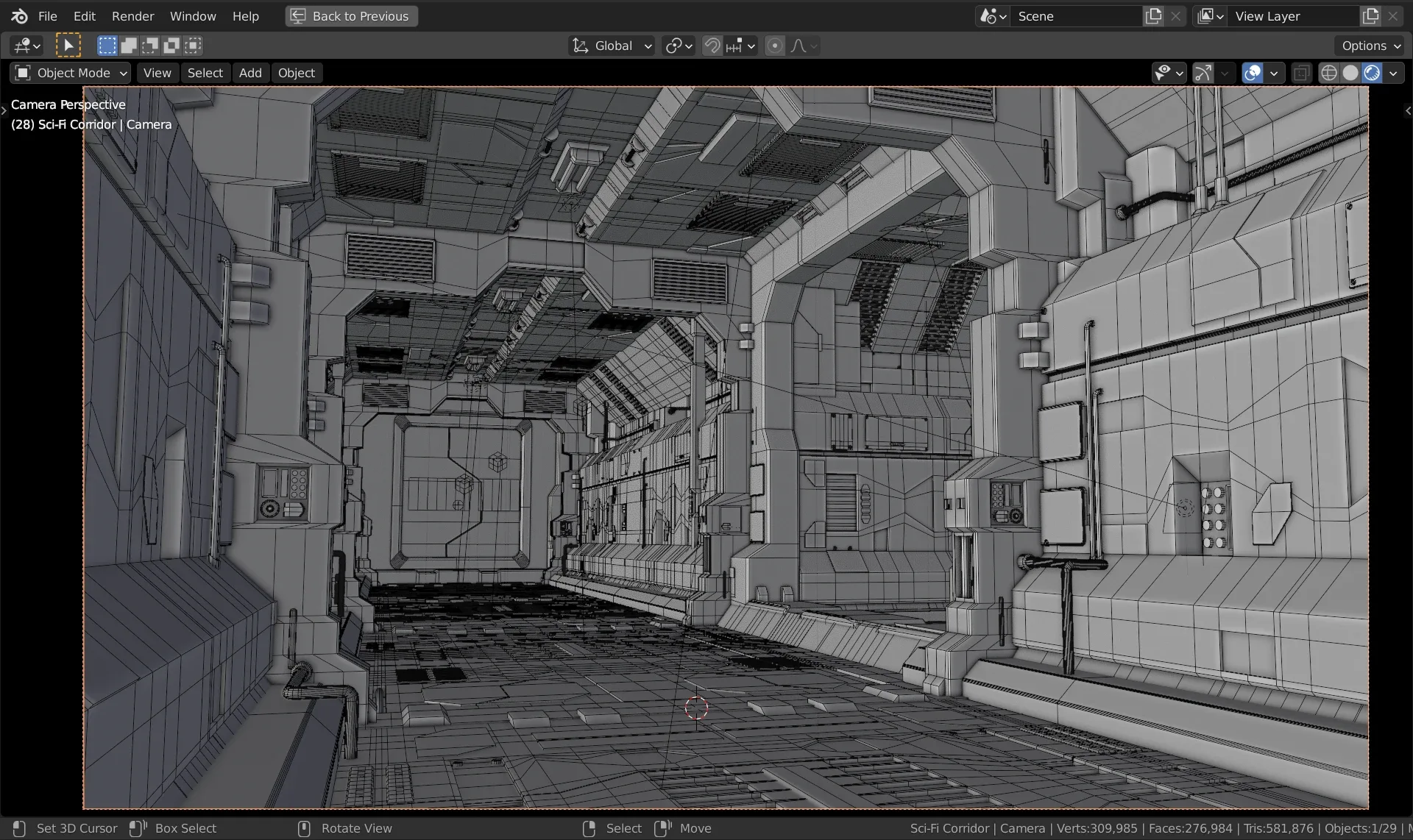The height and width of the screenshot is (840, 1413).
Task: Enable proportional editing
Action: [774, 45]
